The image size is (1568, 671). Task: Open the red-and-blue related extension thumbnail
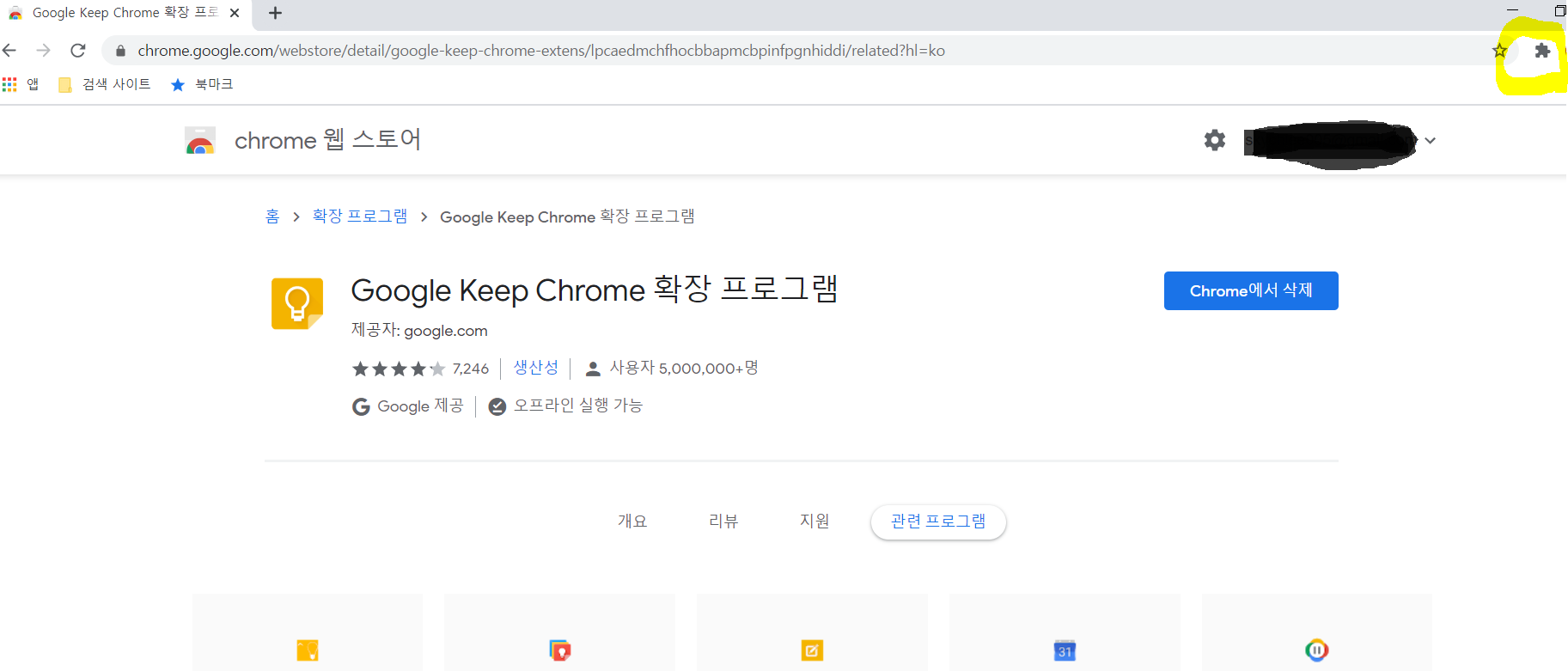[x=560, y=650]
